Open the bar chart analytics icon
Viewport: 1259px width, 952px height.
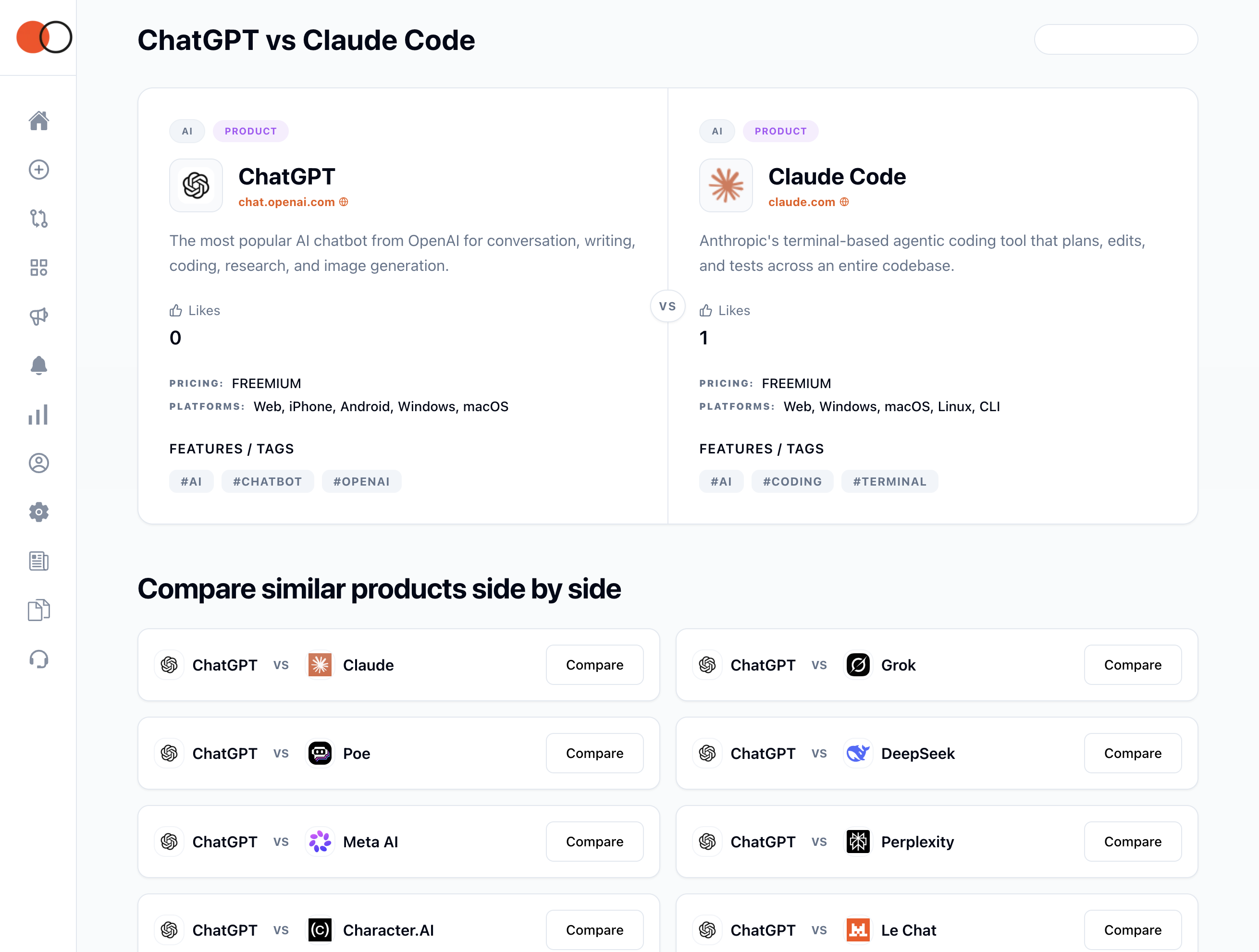pos(39,414)
